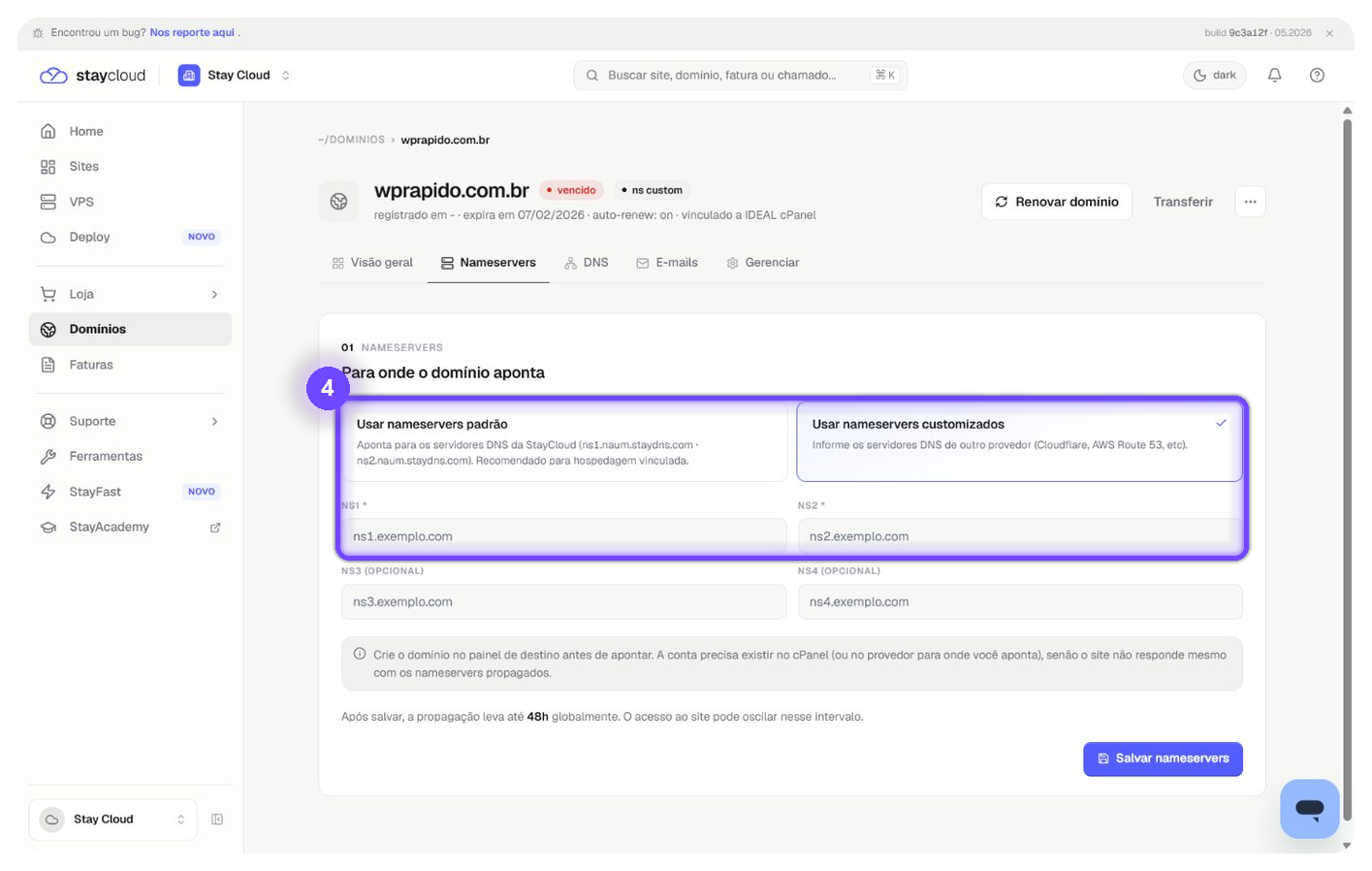This screenshot has height=871, width=1372.
Task: Click the Nos reporte aqui link
Action: tap(192, 33)
